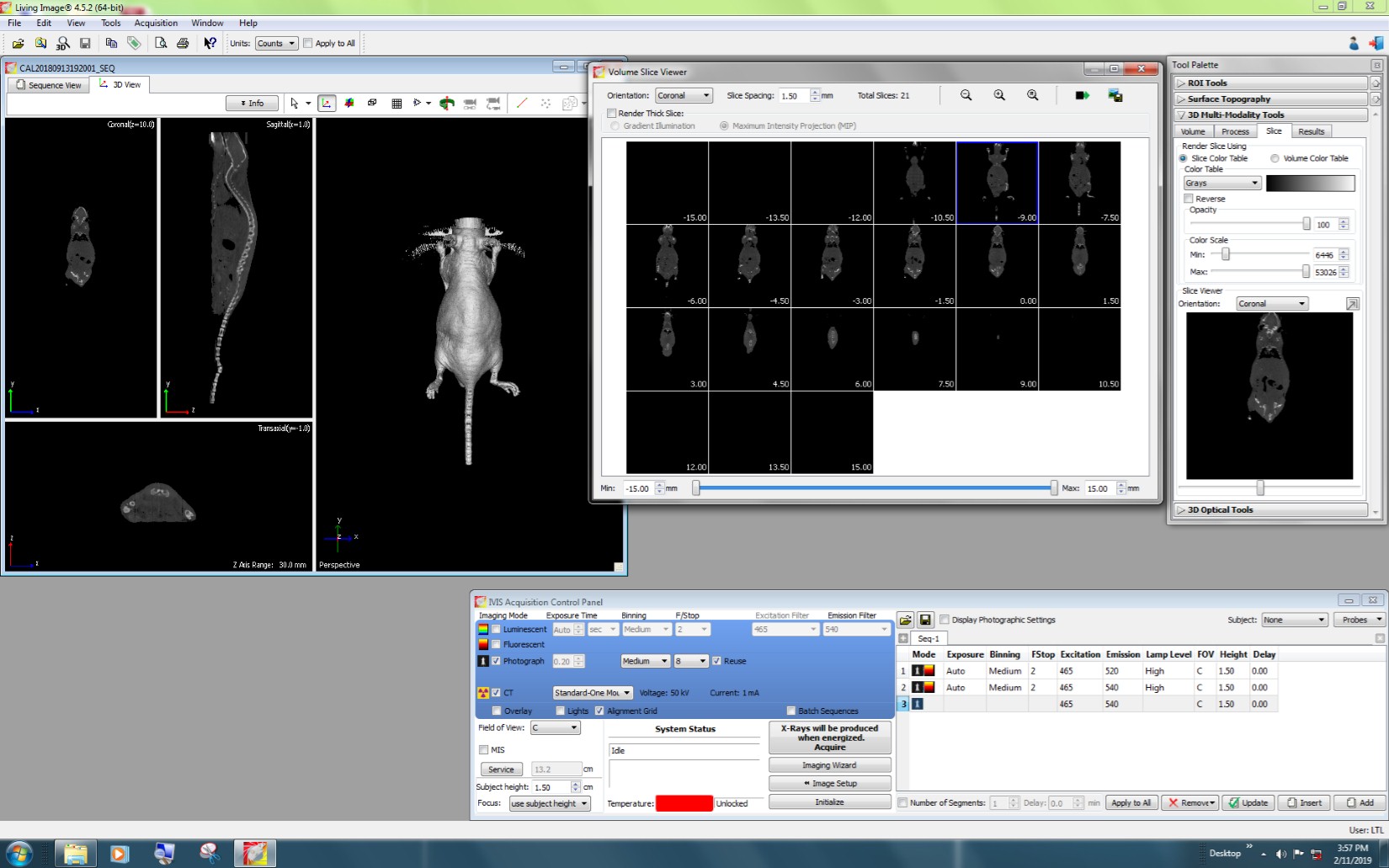Enable the Render Thick Slice checkbox
The width and height of the screenshot is (1389, 868).
coord(613,113)
